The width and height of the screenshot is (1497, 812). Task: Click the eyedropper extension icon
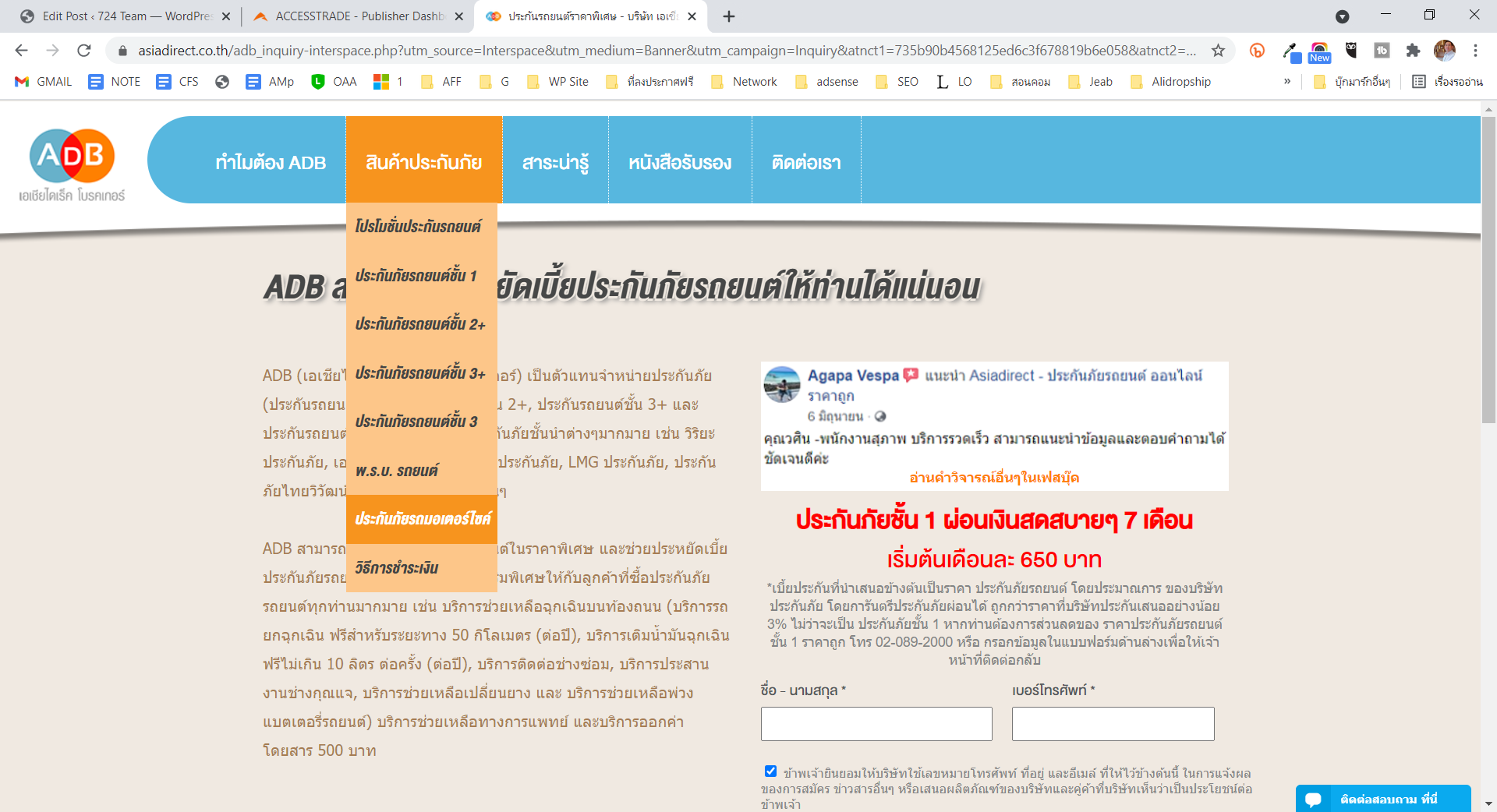(x=1290, y=51)
